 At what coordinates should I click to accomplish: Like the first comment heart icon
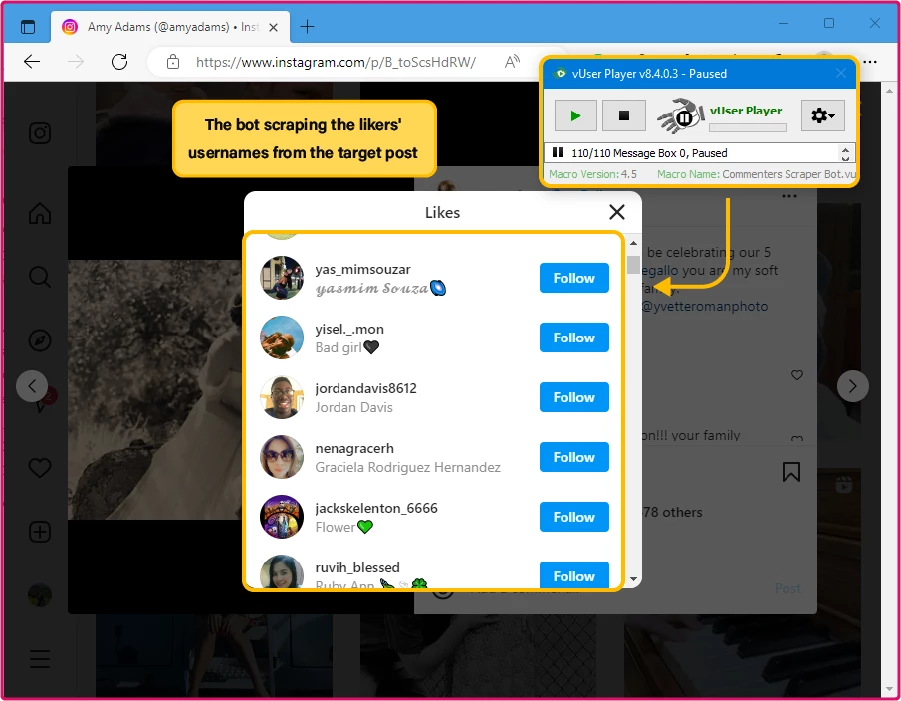(x=796, y=375)
